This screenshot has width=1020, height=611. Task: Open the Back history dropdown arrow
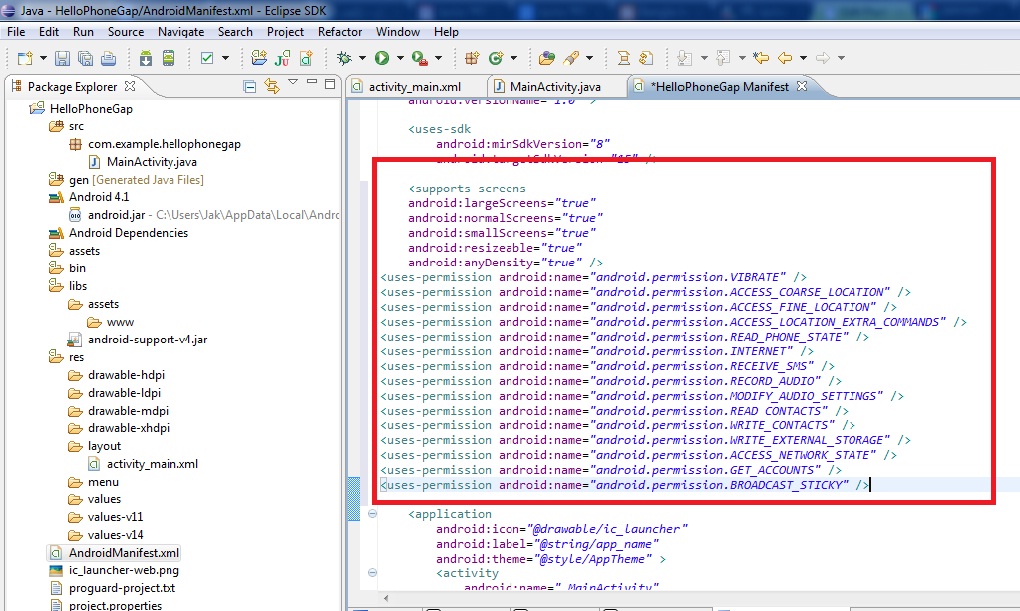[x=803, y=58]
